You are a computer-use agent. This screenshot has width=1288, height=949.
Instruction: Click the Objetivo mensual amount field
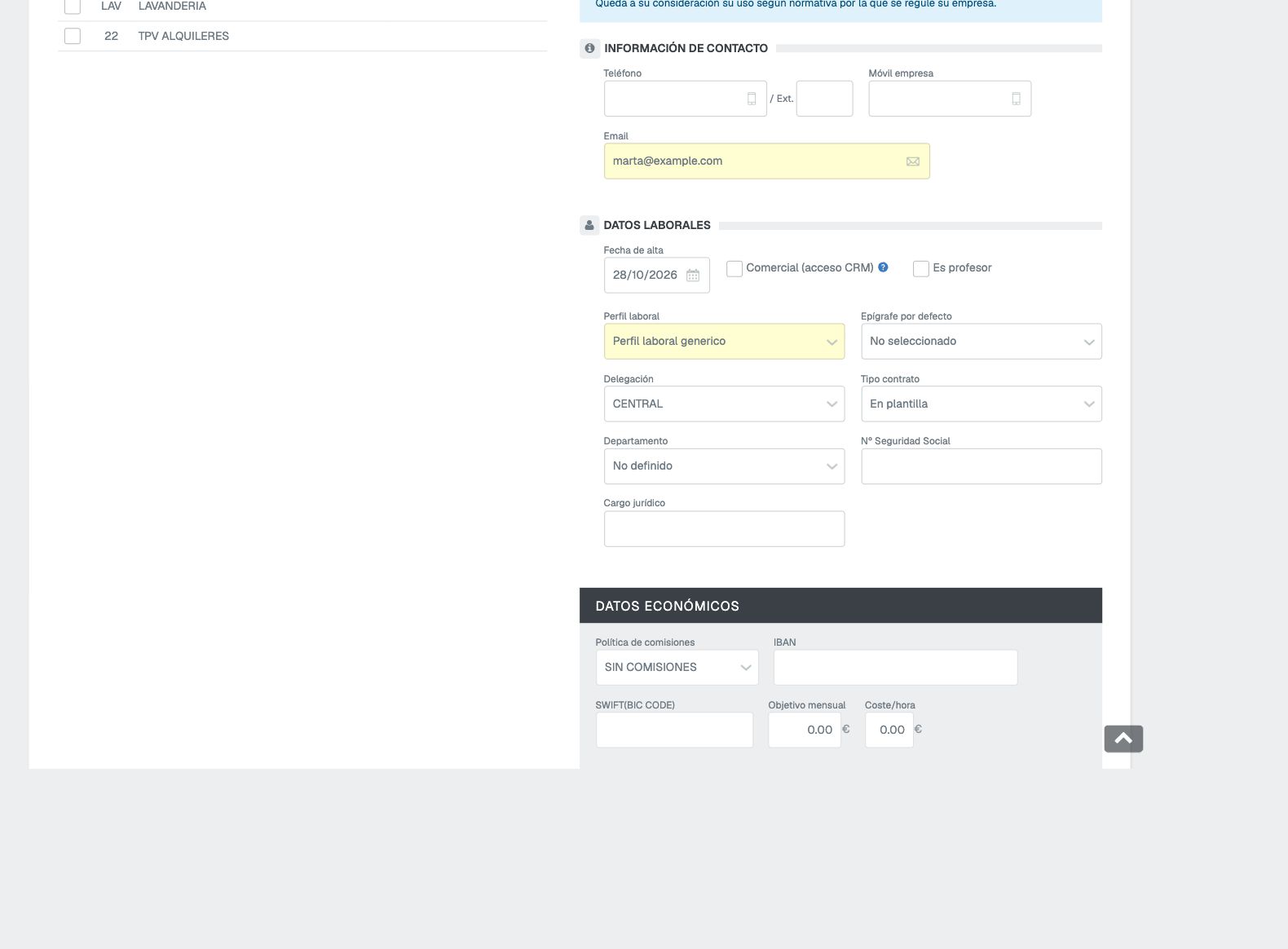[x=805, y=730]
